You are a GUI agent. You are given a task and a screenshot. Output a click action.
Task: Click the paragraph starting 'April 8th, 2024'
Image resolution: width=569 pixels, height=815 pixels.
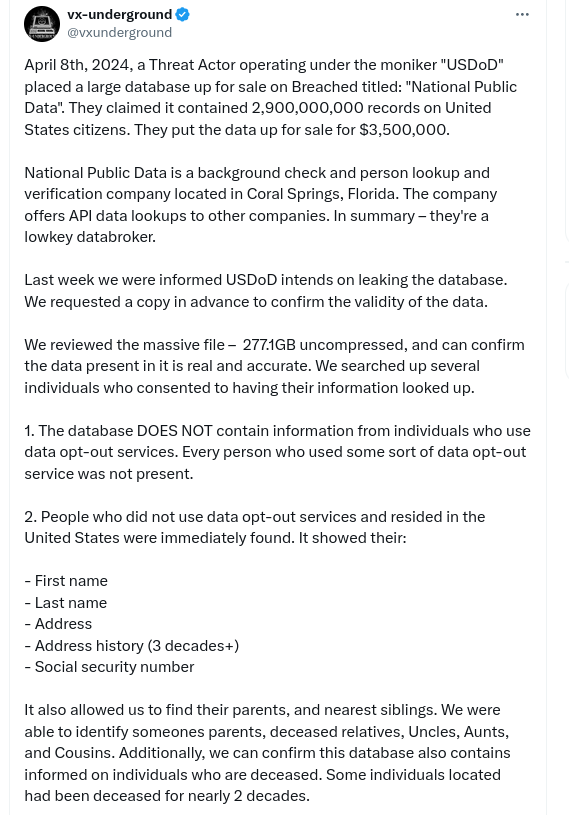271,97
